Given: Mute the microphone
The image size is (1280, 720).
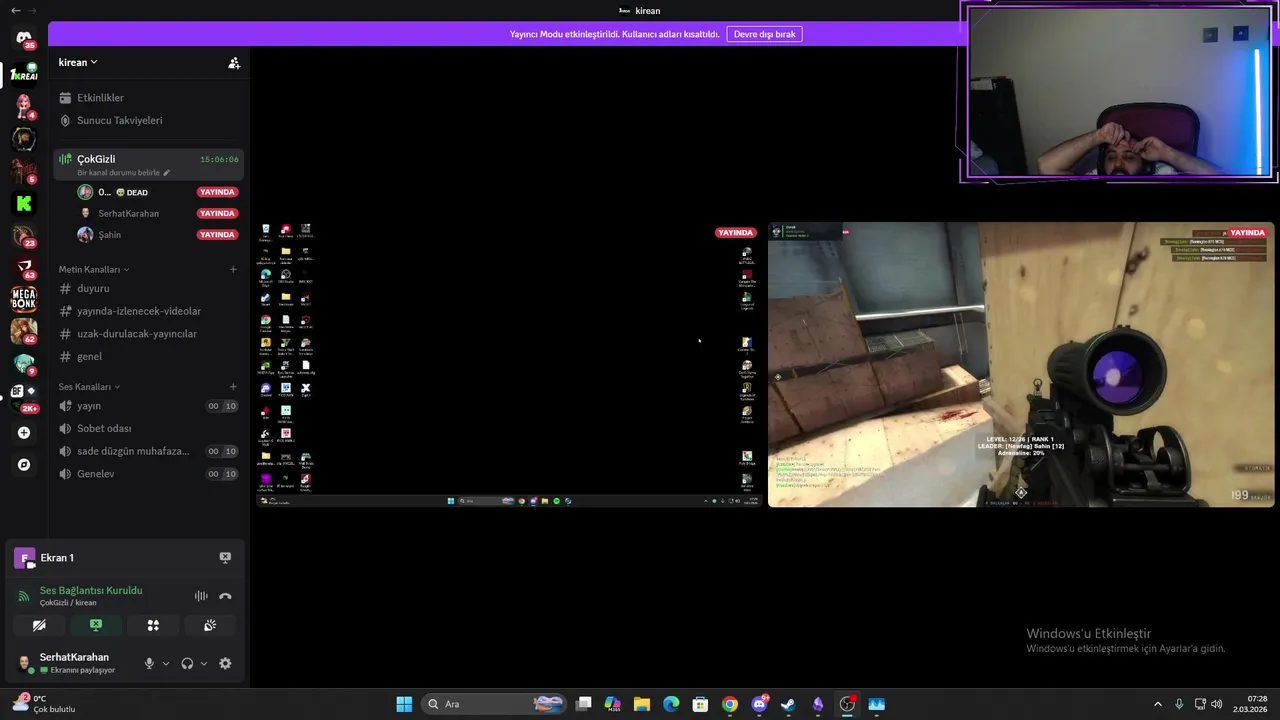Looking at the screenshot, I should (149, 663).
